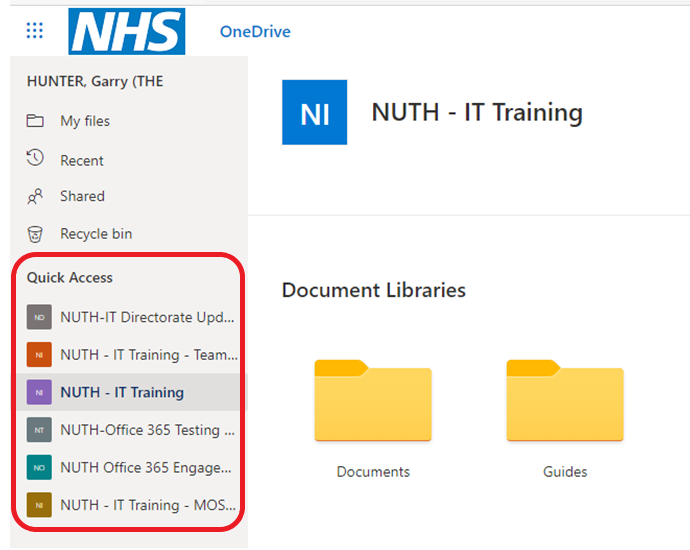Click the Document Libraries heading
The height and width of the screenshot is (550, 690).
coord(374,290)
